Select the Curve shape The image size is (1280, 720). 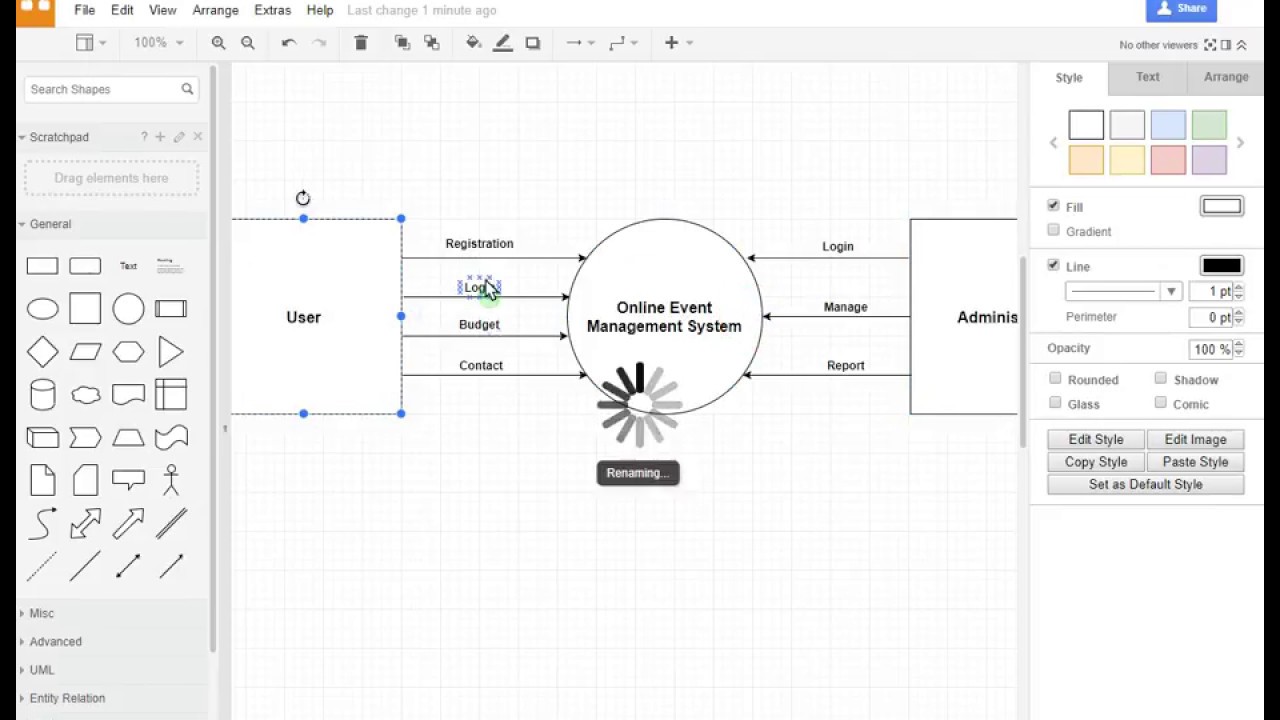point(42,523)
